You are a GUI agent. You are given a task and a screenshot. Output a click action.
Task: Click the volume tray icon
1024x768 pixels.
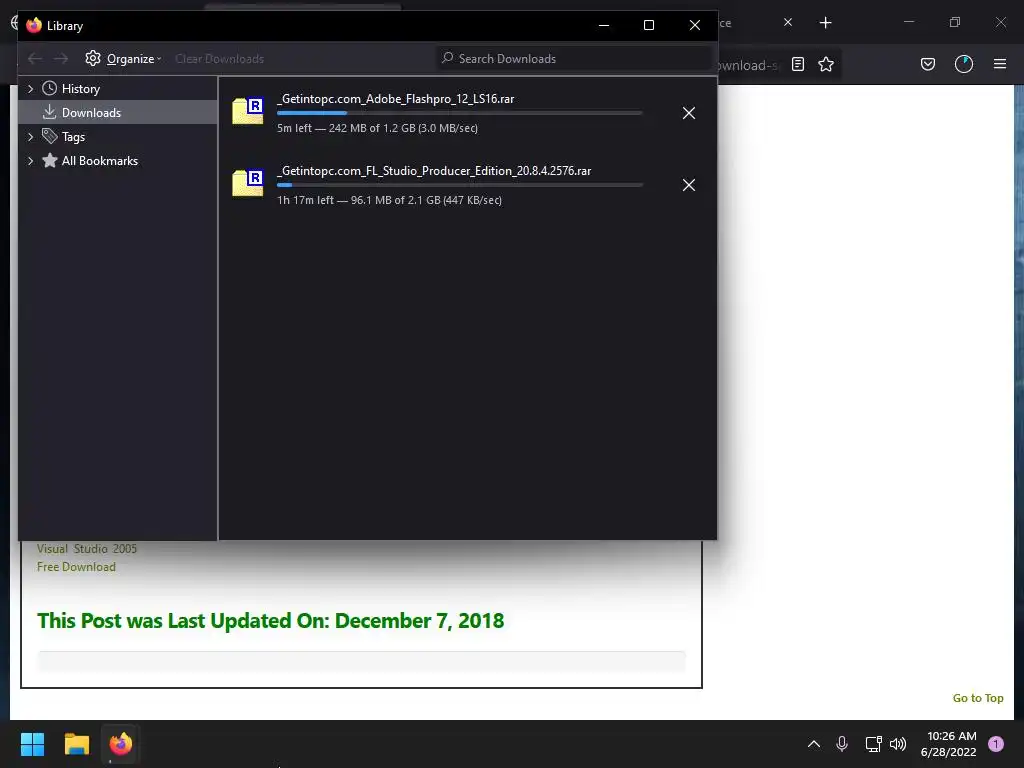[x=899, y=744]
